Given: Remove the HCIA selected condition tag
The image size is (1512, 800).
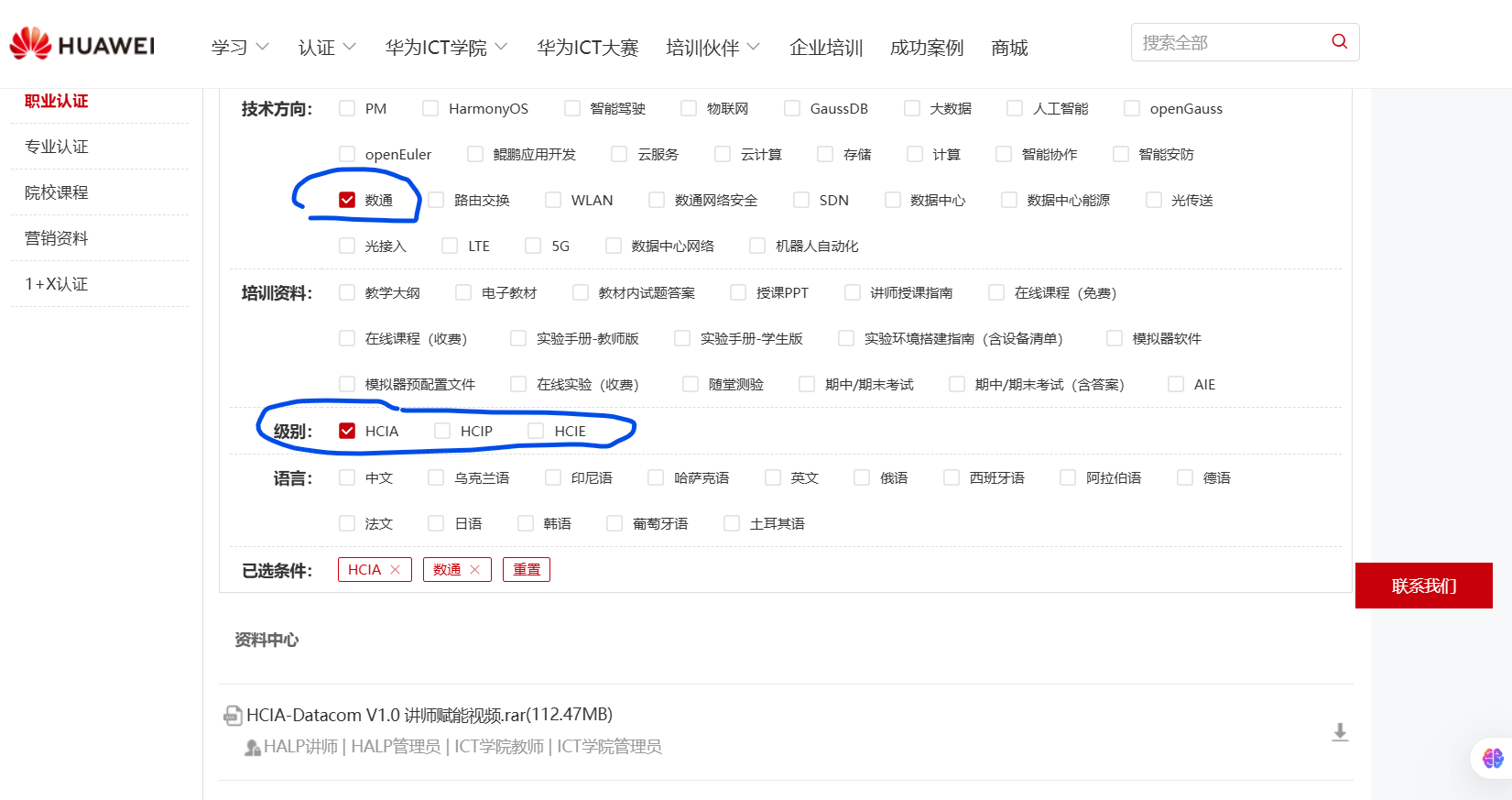Looking at the screenshot, I should point(396,569).
